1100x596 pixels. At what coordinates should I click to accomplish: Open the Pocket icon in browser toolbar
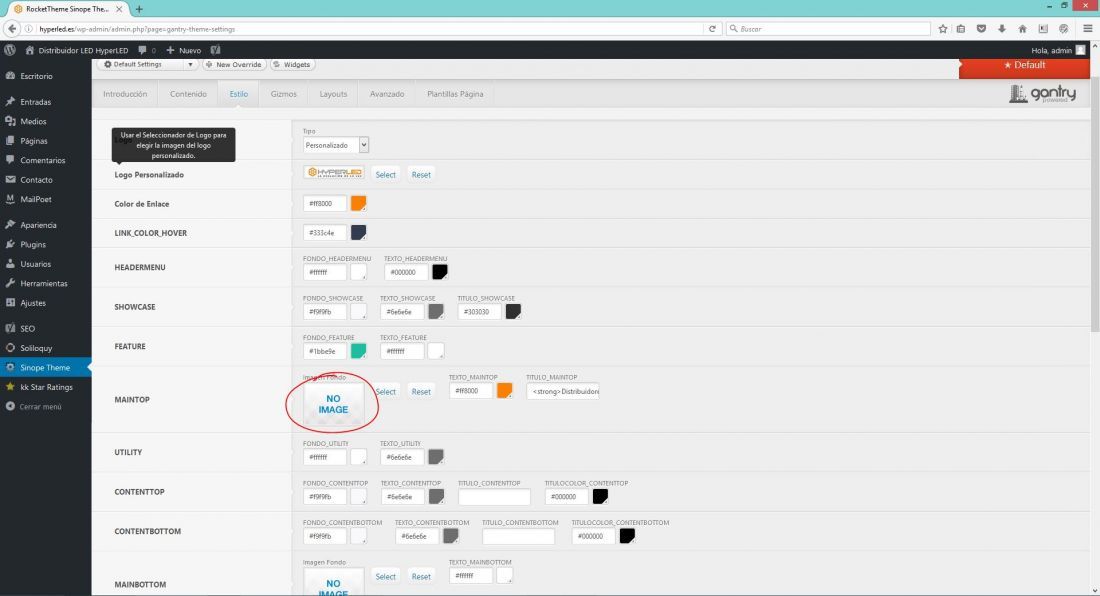click(x=981, y=29)
